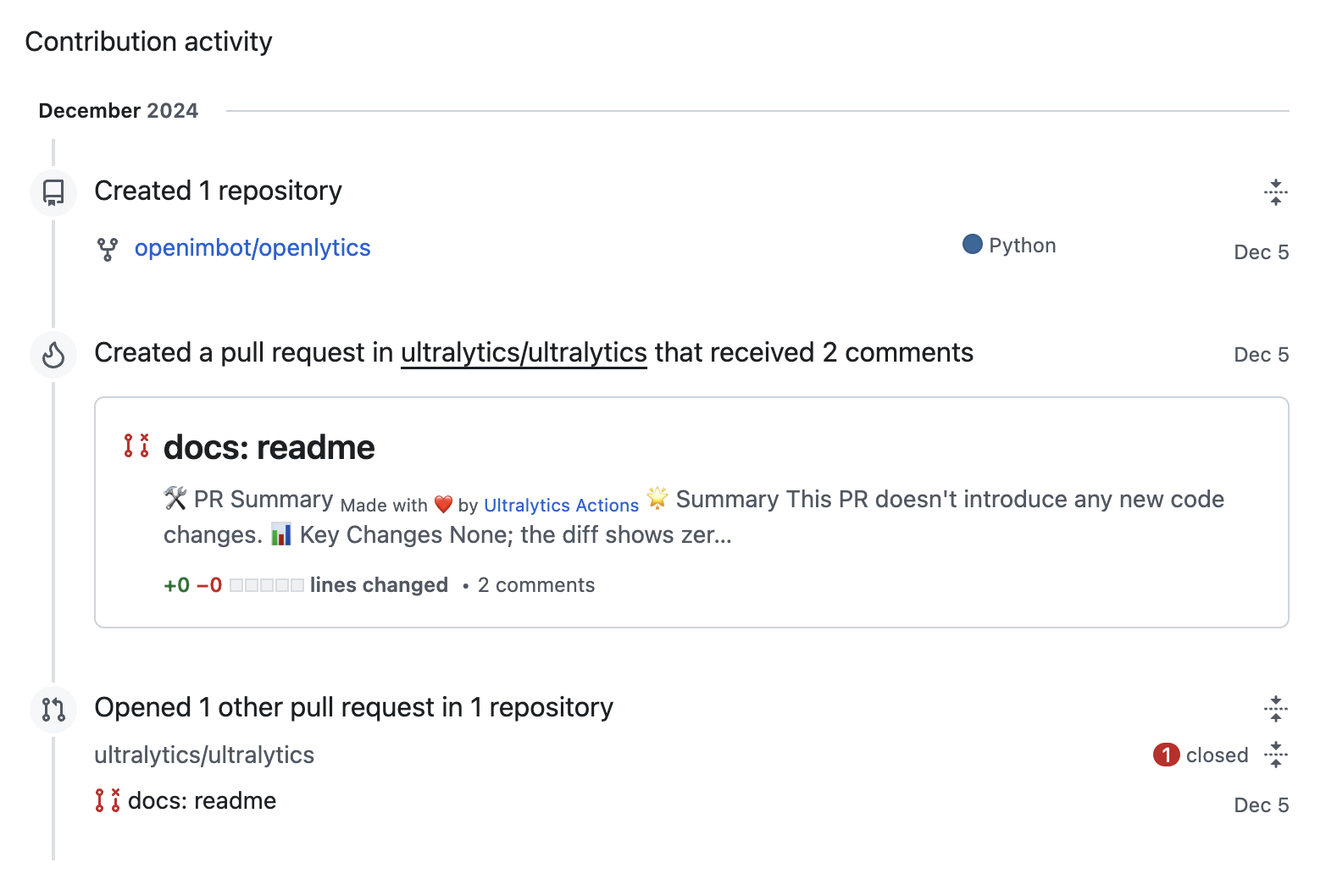This screenshot has height=896, width=1337.
Task: Click the Dec 5 date beside openimbot/openlytics
Action: (x=1261, y=252)
